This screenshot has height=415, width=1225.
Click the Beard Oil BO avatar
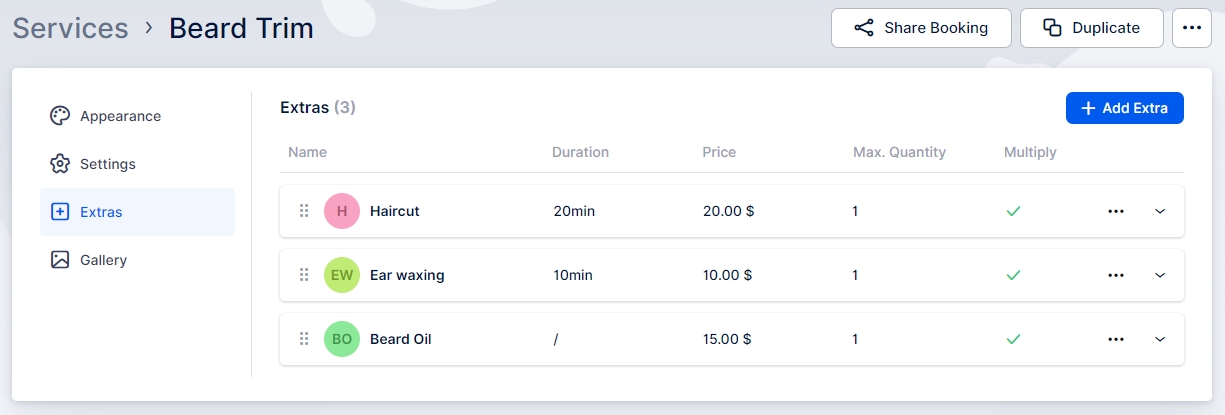click(342, 339)
